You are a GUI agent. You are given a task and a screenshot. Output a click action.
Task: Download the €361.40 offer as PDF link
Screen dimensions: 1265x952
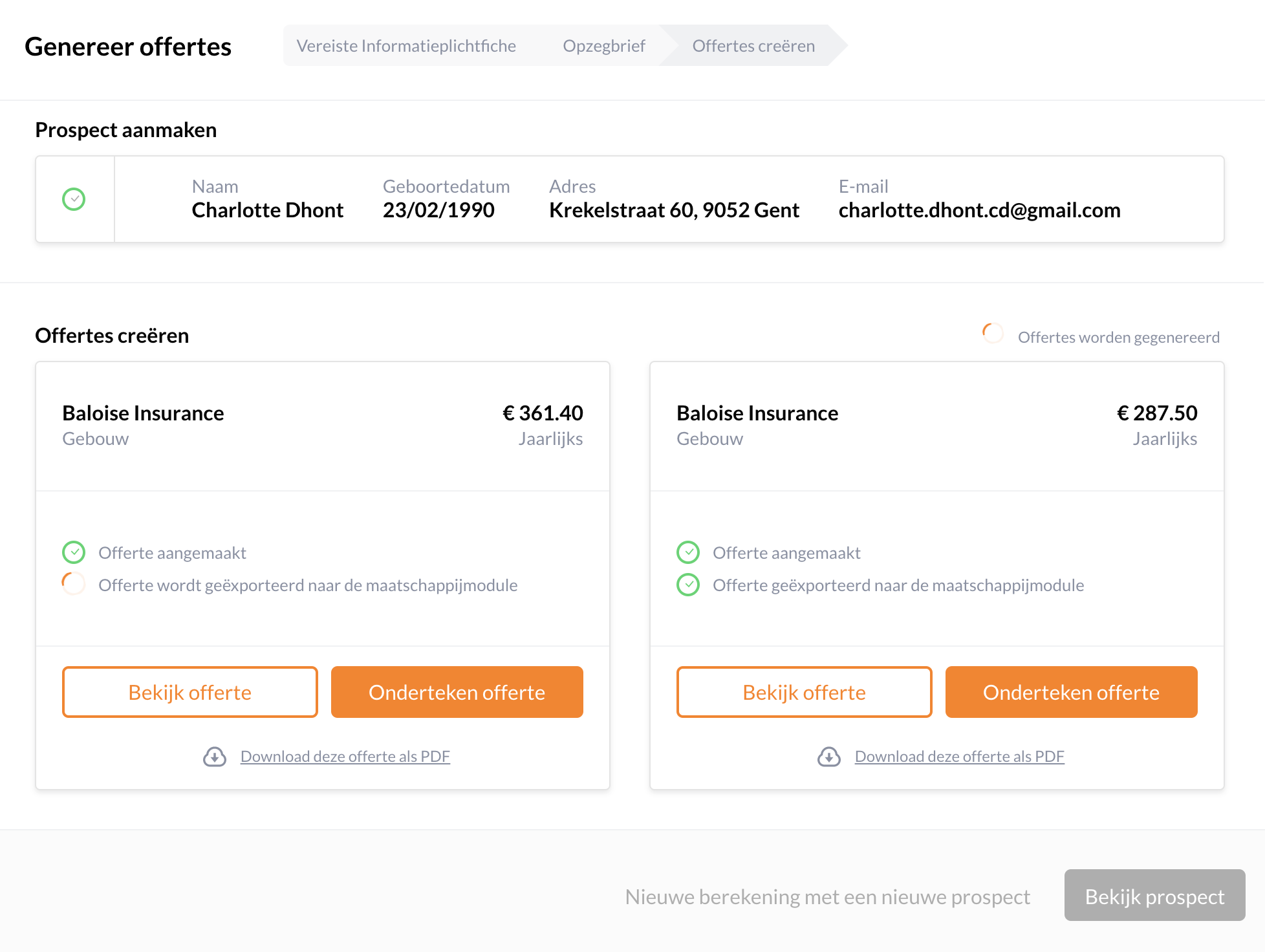[x=345, y=756]
